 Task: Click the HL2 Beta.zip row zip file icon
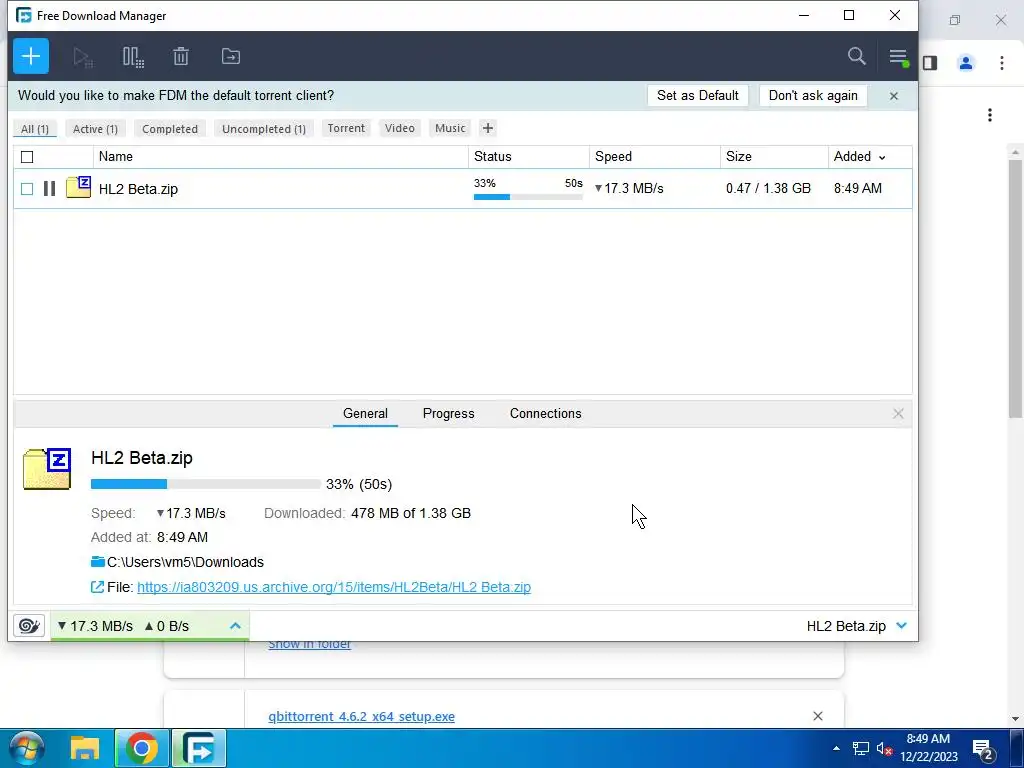(x=78, y=187)
